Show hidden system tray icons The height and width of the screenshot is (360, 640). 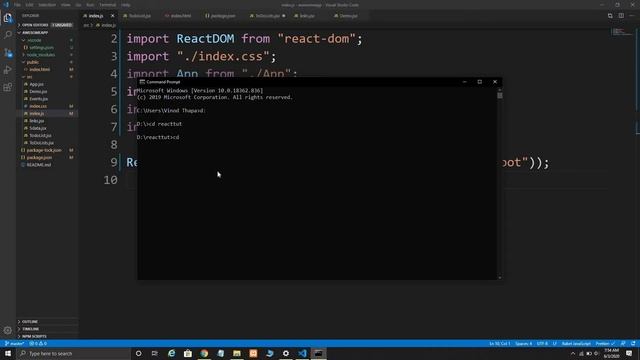point(573,353)
